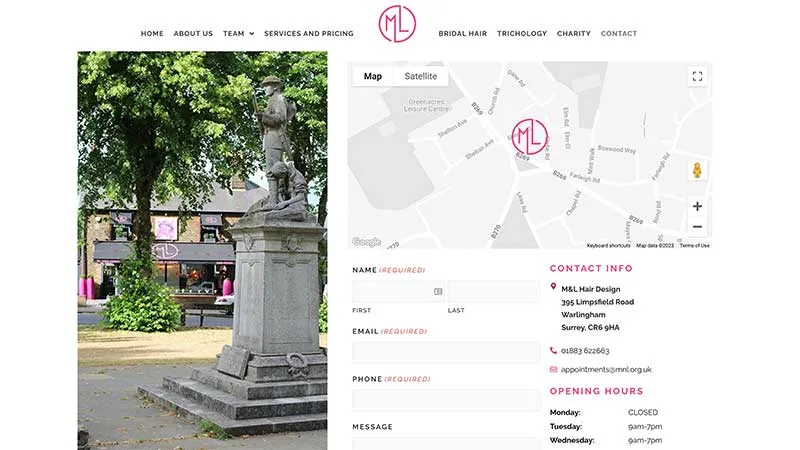The height and width of the screenshot is (450, 800).
Task: Zoom in on the map
Action: [697, 206]
